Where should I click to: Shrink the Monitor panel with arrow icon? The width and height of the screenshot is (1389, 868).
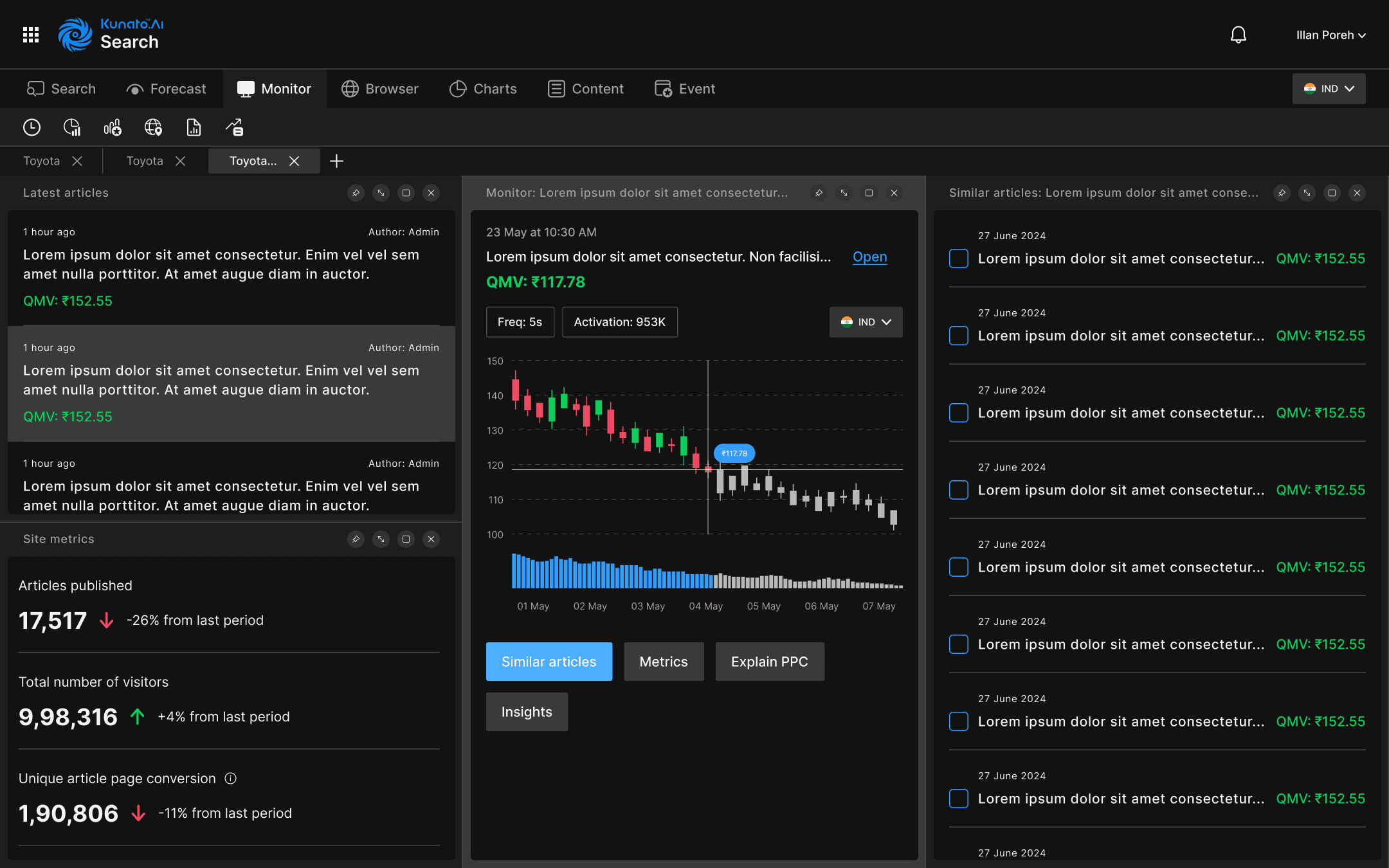[x=844, y=193]
